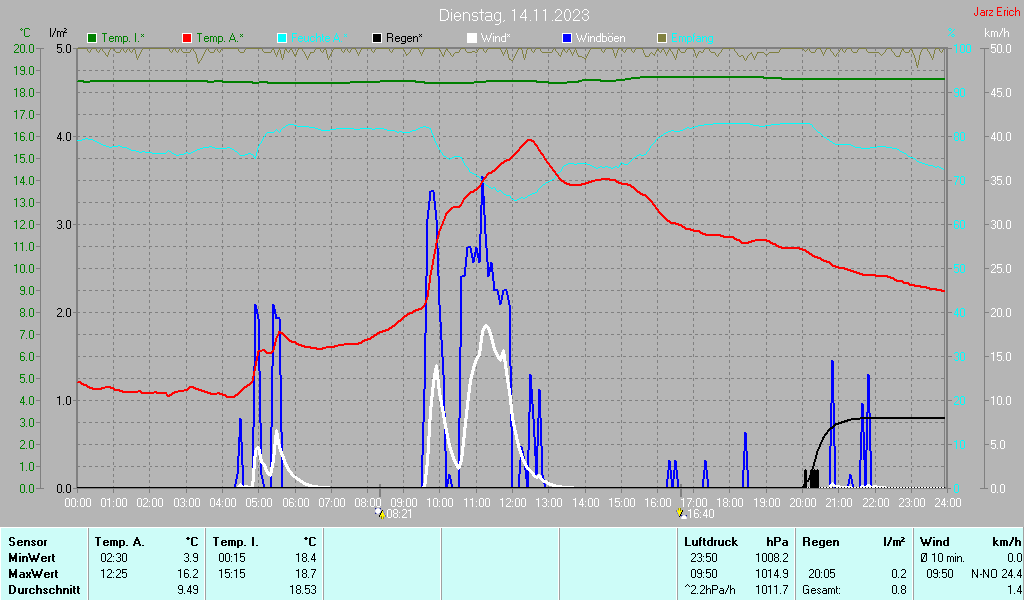Click the 'Wind' table column header
The image size is (1024, 600).
[935, 542]
